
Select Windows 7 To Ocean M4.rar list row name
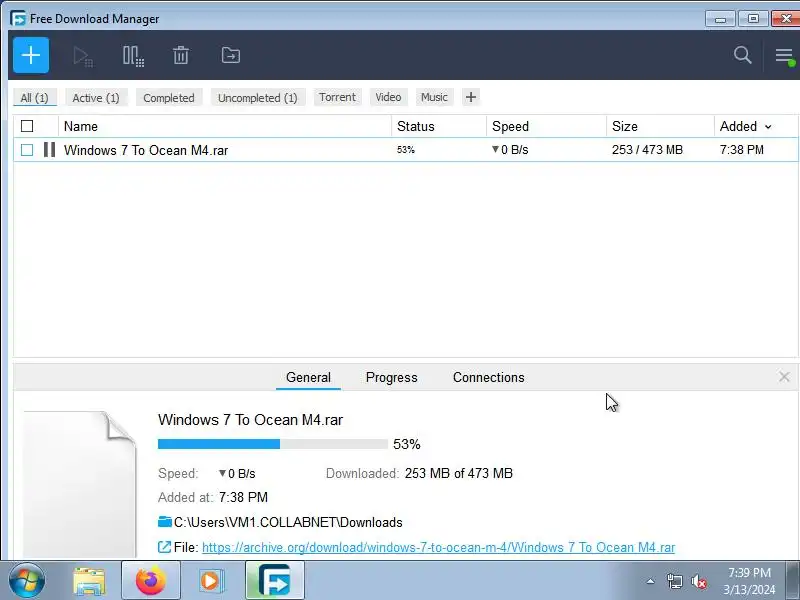point(146,151)
